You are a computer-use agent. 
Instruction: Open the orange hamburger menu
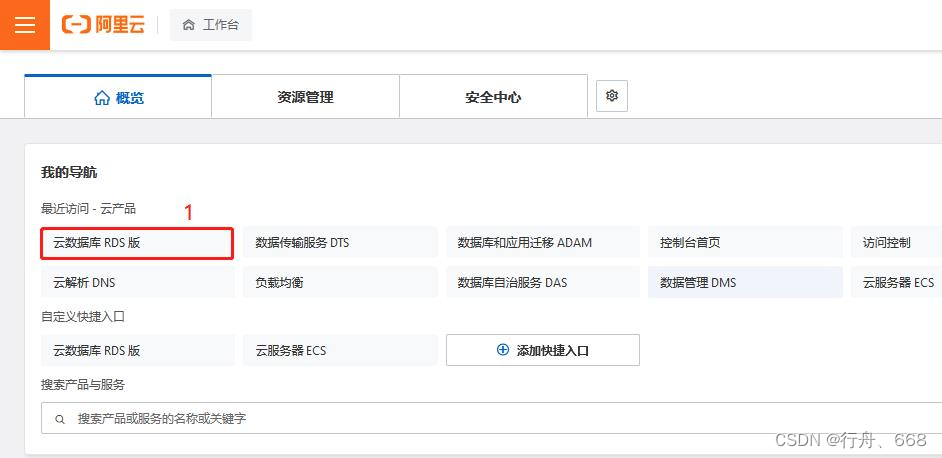[25, 25]
